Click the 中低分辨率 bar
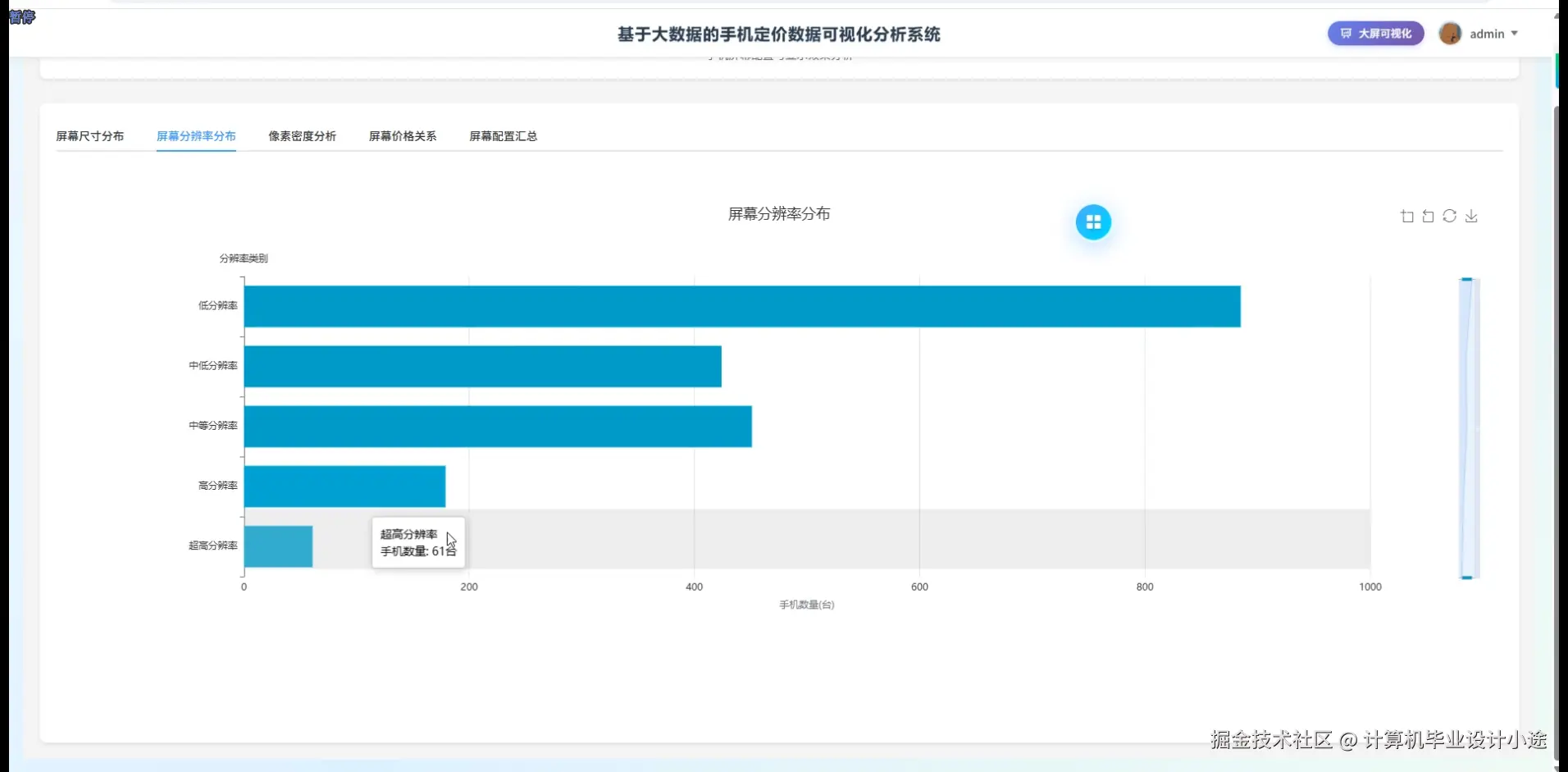 point(483,366)
